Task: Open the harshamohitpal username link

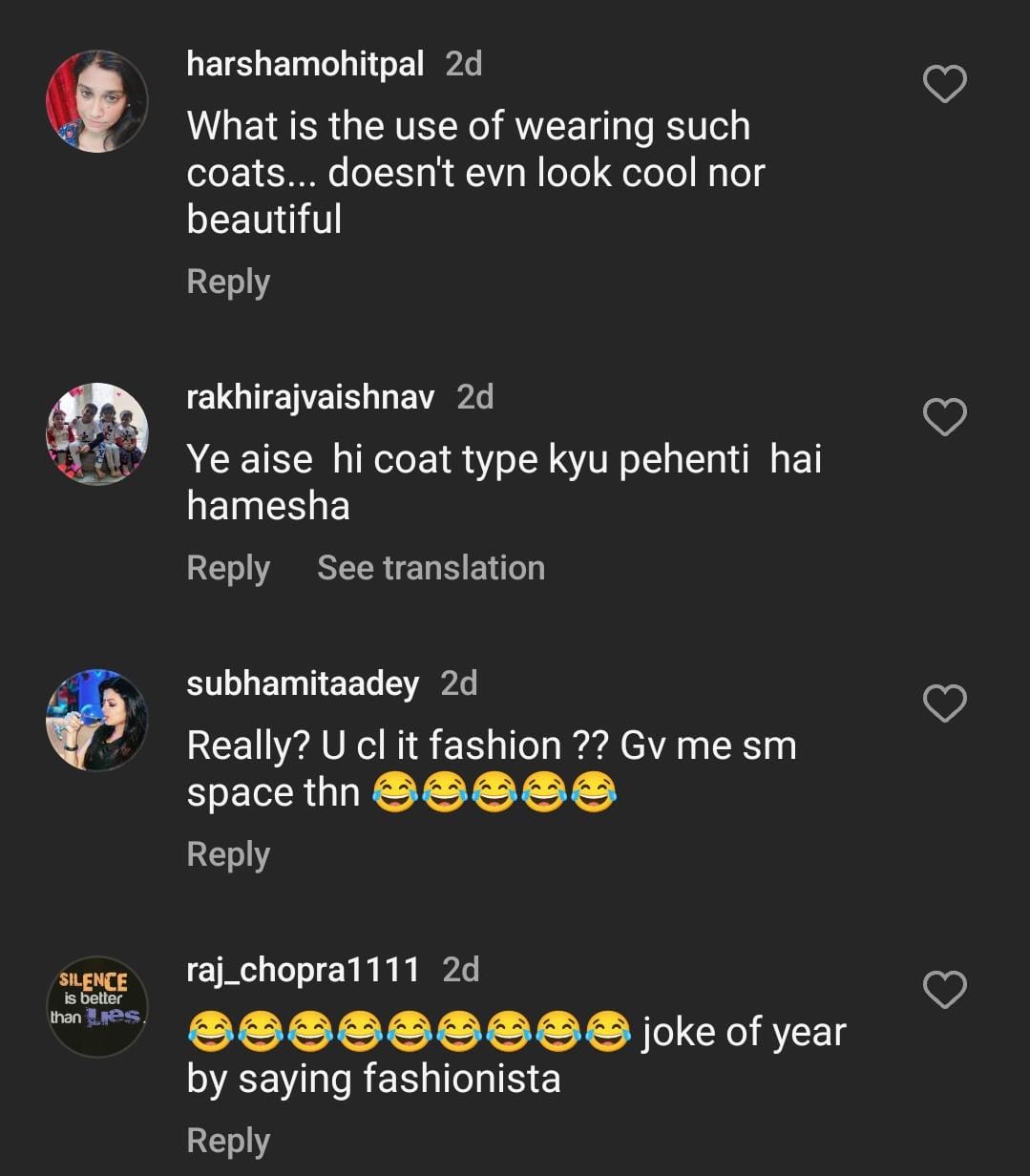Action: coord(305,64)
